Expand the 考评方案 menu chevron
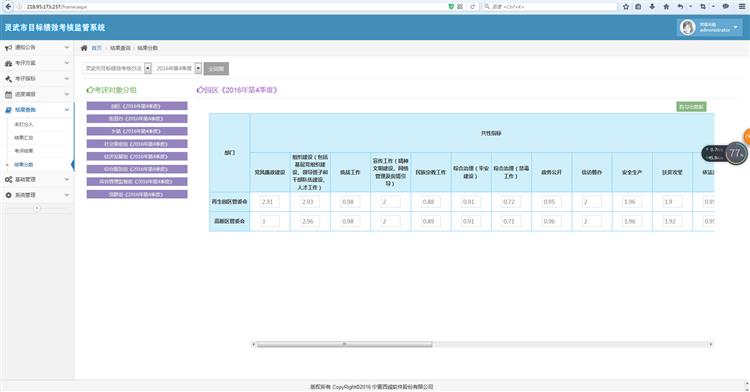This screenshot has height=392, width=750. (x=66, y=63)
